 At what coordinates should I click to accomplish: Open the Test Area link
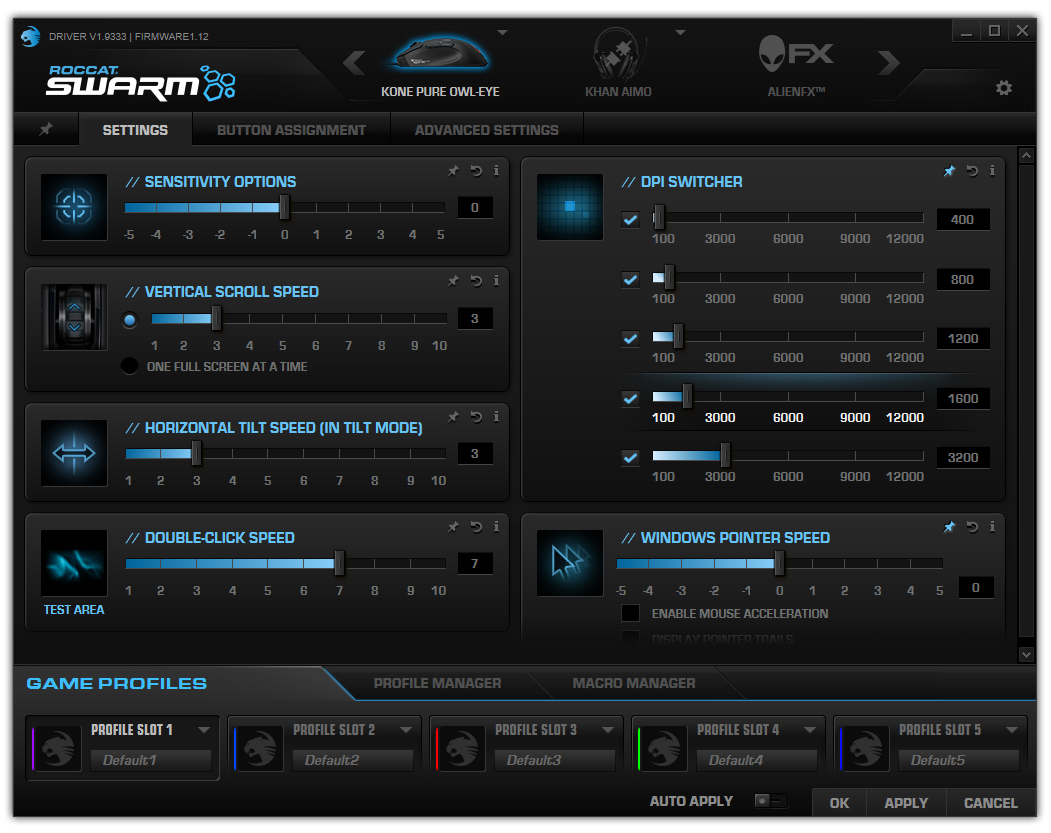click(x=74, y=610)
